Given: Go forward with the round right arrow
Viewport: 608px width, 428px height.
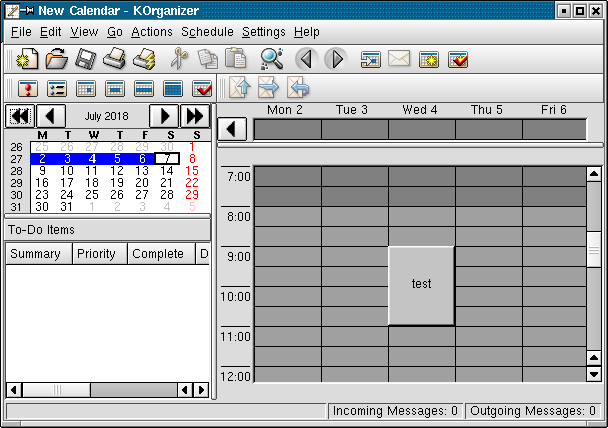Looking at the screenshot, I should [x=336, y=59].
